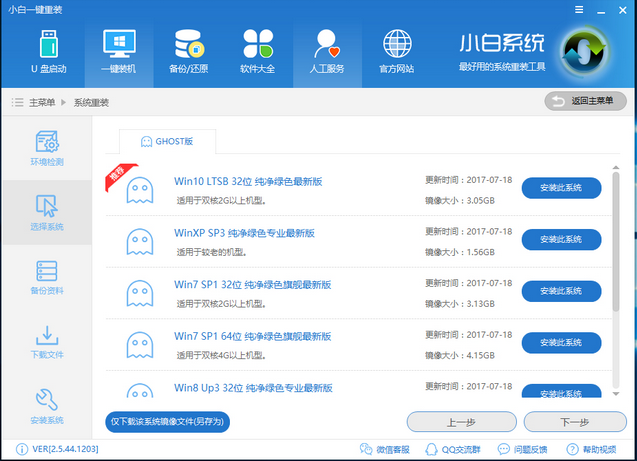Click the 镜像大小：3.05GB text
Screen dimensions: 637x461
tap(460, 201)
